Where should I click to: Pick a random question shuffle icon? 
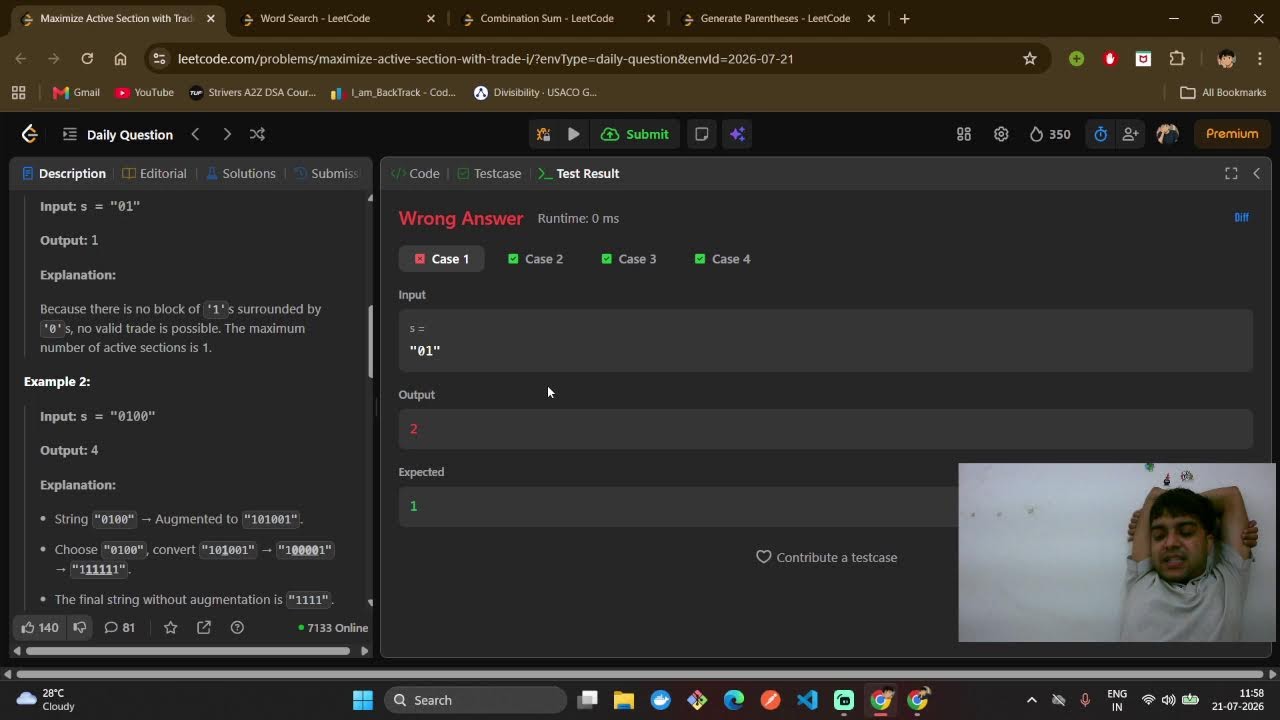click(x=257, y=134)
